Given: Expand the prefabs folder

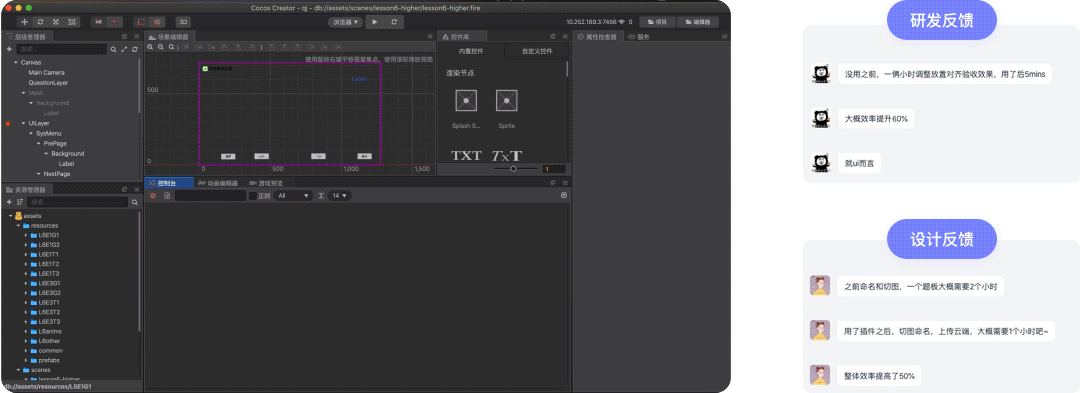Looking at the screenshot, I should coord(26,361).
